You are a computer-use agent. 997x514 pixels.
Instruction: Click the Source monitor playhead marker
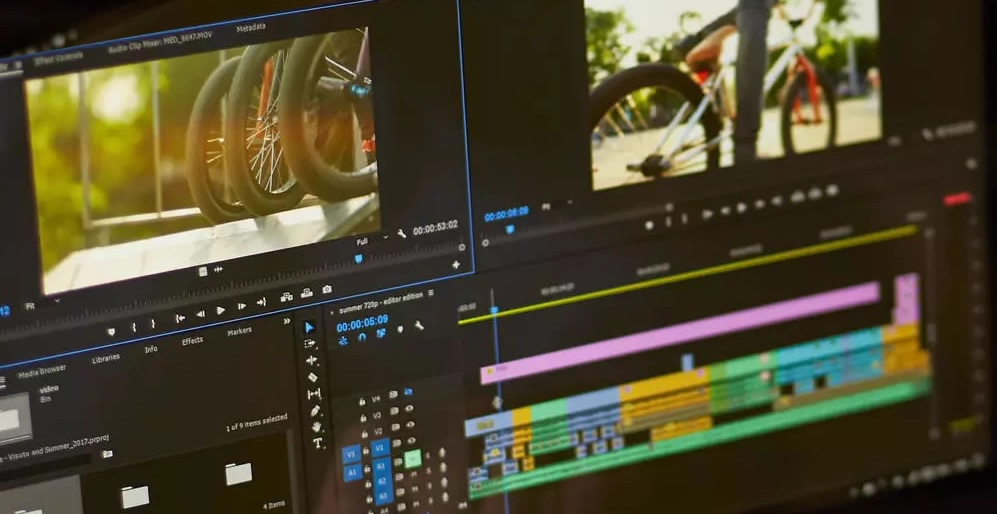[358, 258]
